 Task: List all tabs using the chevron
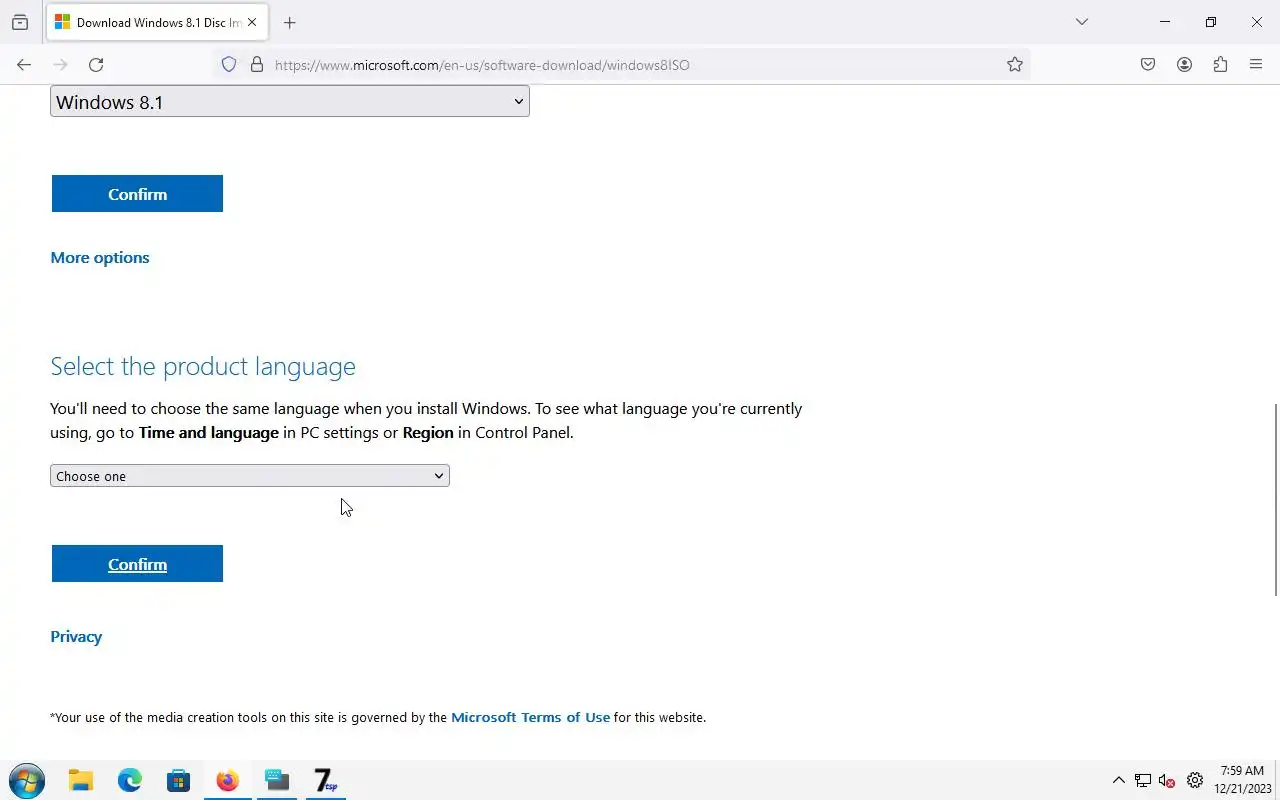[1081, 22]
